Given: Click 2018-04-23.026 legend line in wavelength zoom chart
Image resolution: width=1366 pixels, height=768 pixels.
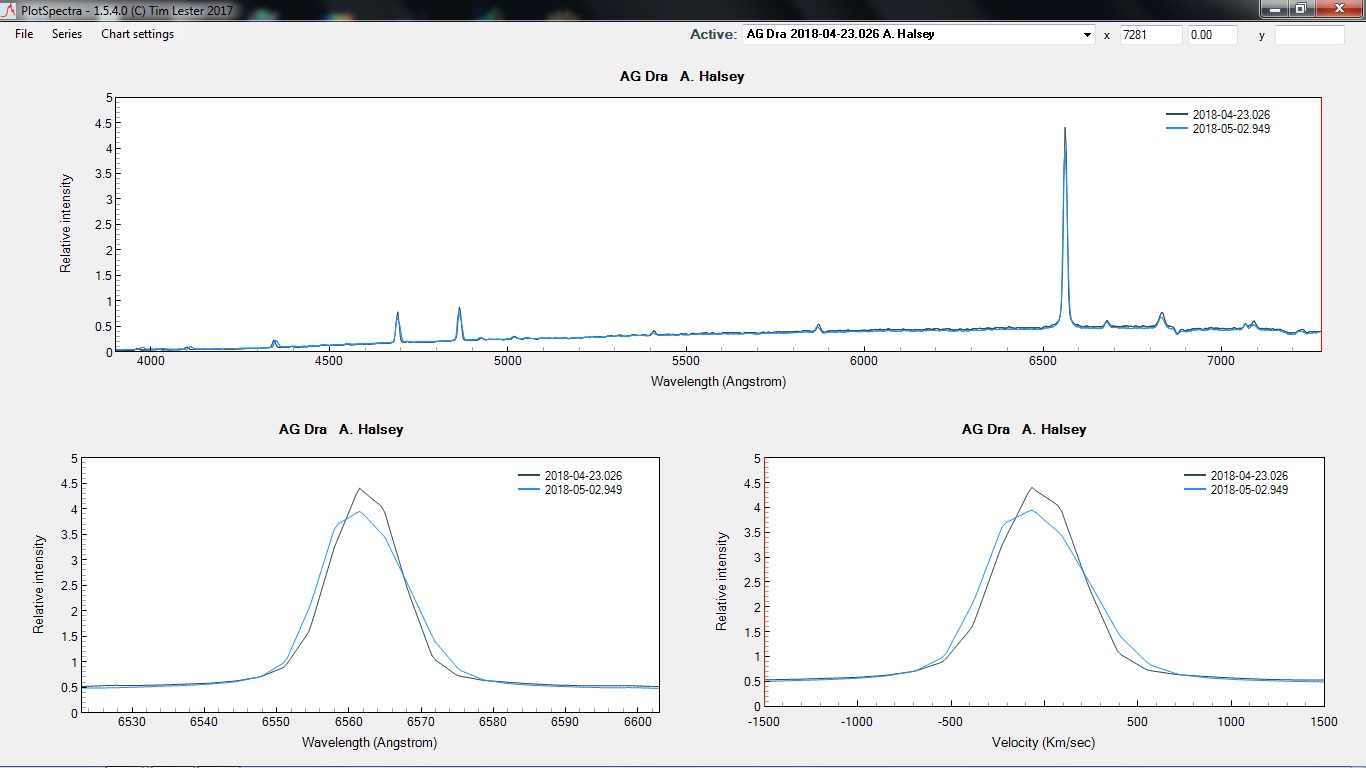Looking at the screenshot, I should click(529, 476).
